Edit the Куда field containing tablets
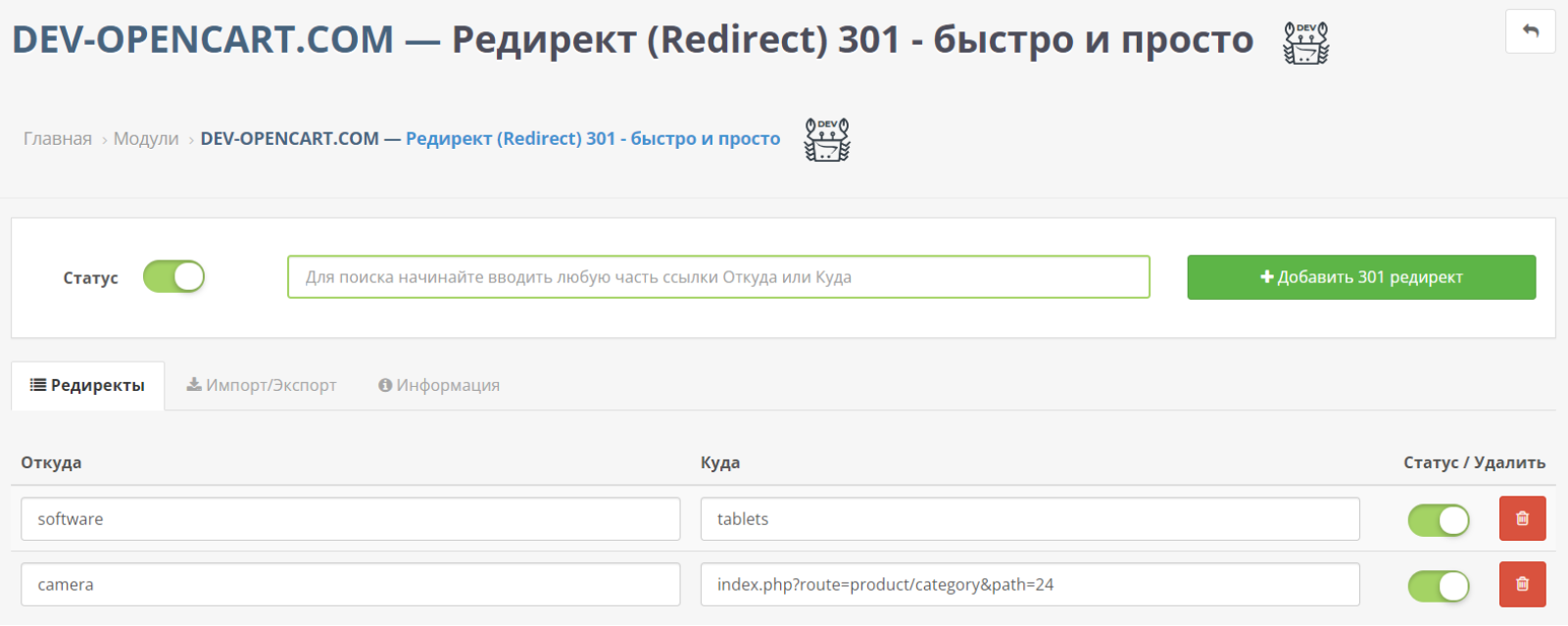The image size is (1568, 626). coord(1030,519)
